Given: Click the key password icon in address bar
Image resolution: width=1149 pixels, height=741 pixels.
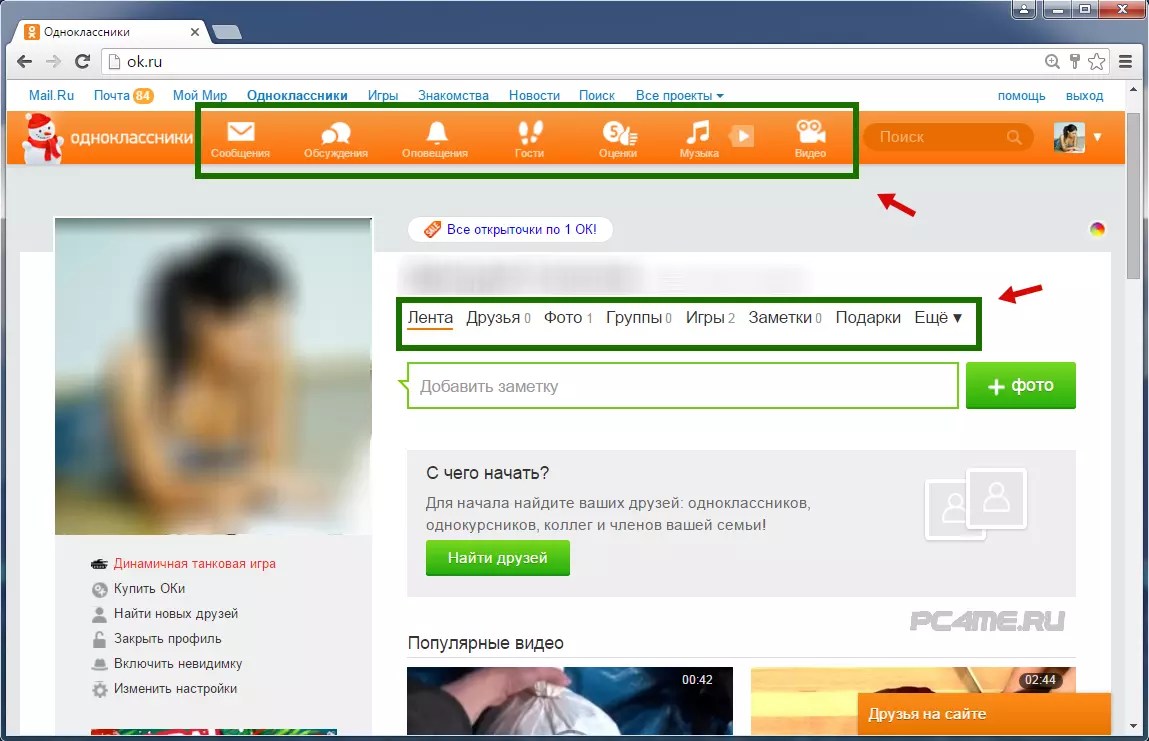Looking at the screenshot, I should click(1075, 62).
